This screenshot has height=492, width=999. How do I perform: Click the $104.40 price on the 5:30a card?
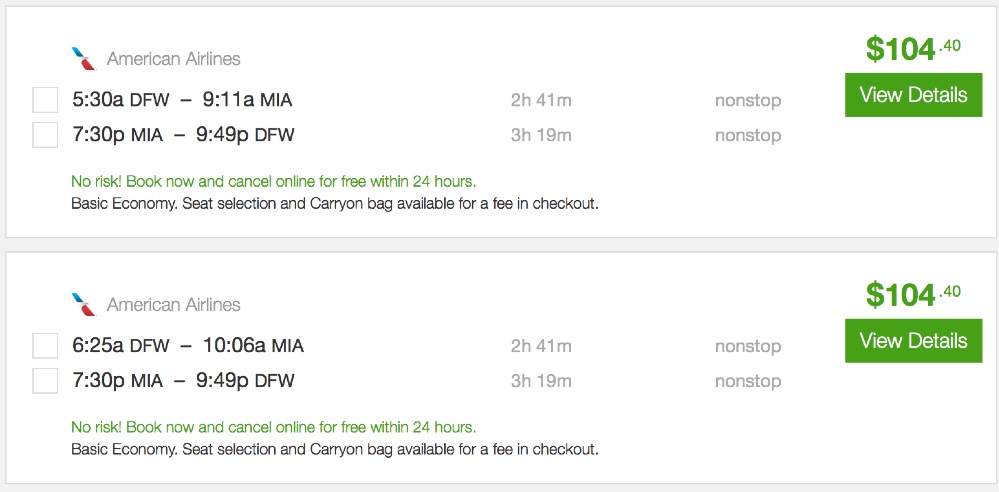tap(913, 48)
